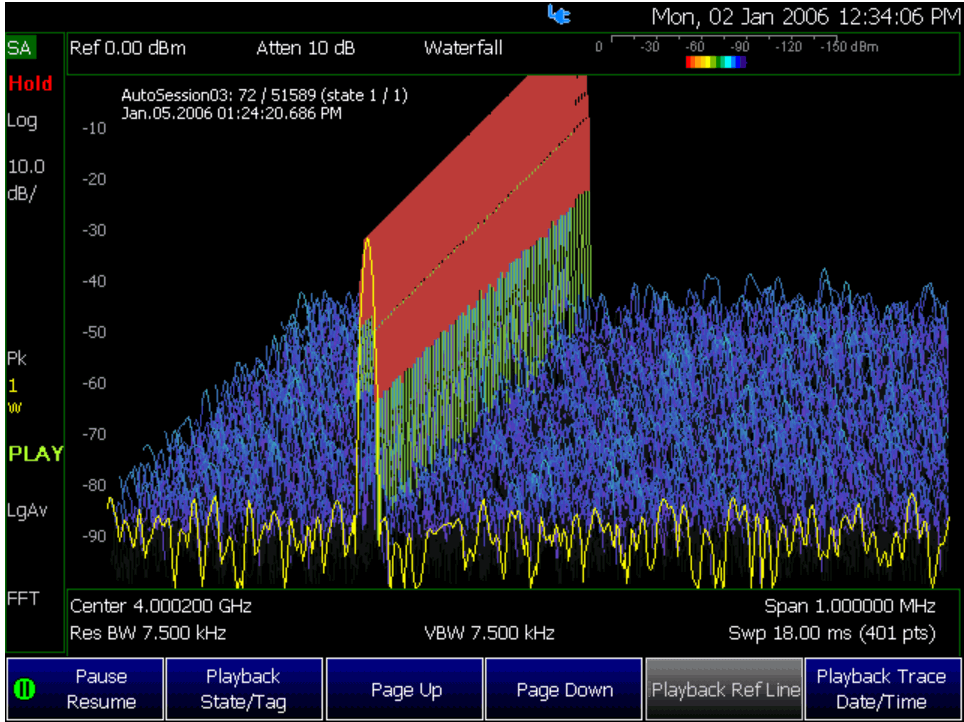Click the blue power plug status icon
Image resolution: width=964 pixels, height=722 pixels.
[x=559, y=15]
